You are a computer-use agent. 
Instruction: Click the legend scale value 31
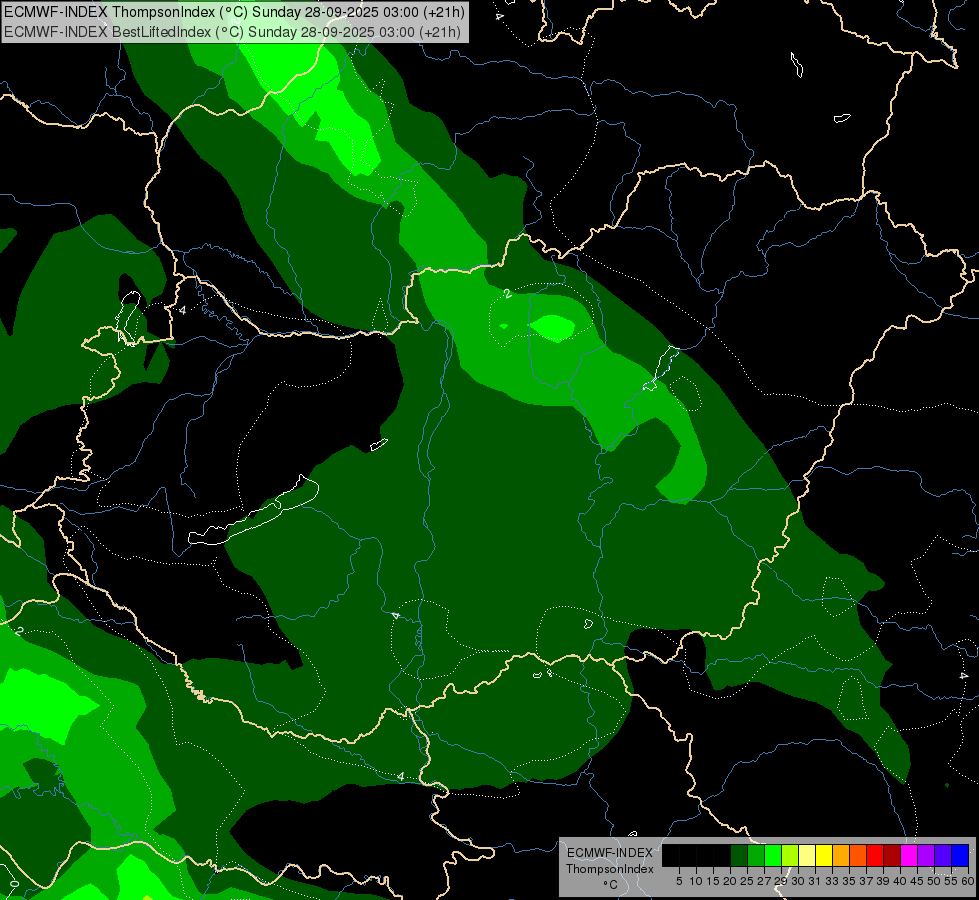pyautogui.click(x=815, y=881)
